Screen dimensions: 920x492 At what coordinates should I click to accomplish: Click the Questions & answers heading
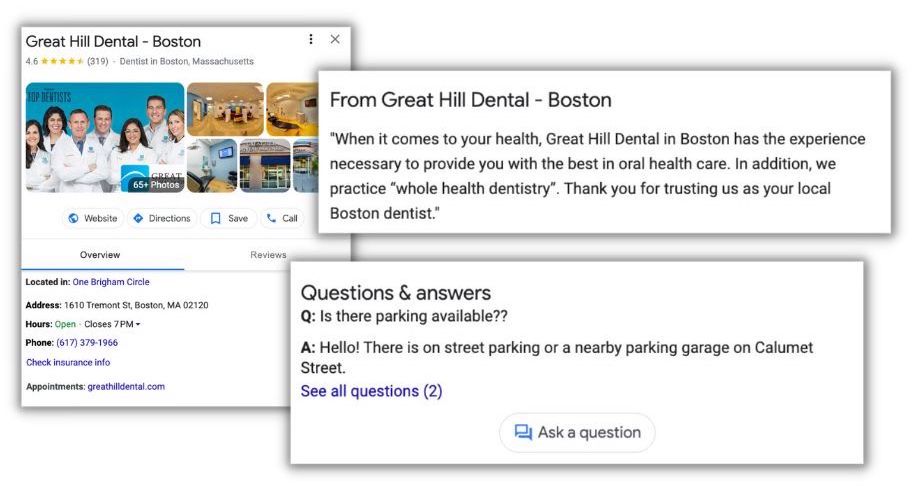click(x=395, y=293)
